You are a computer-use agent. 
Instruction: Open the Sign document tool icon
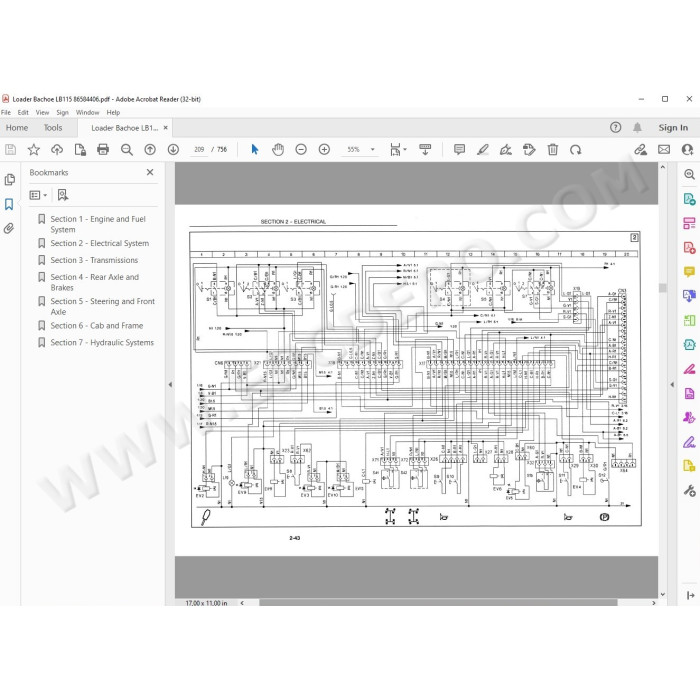506,150
